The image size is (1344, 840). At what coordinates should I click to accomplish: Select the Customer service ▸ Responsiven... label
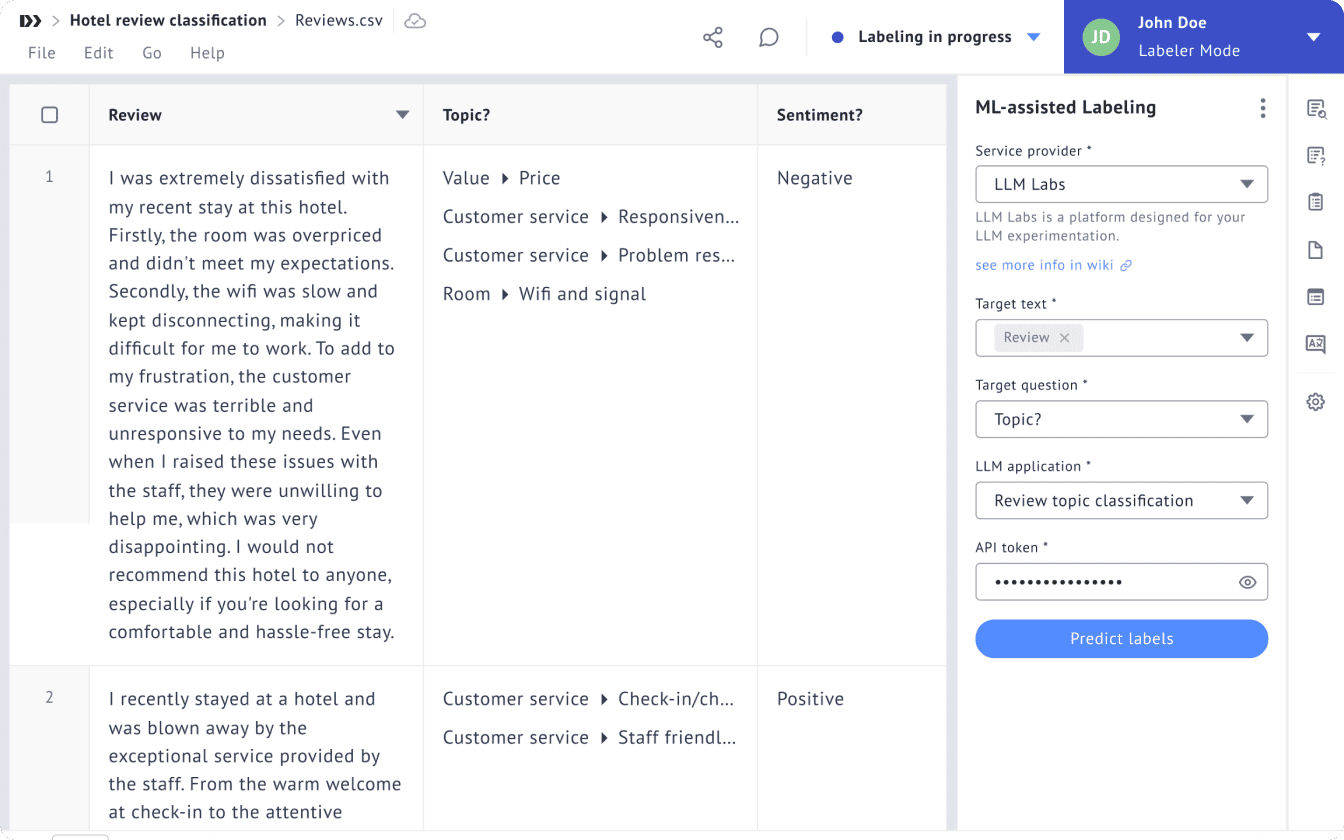coord(591,217)
